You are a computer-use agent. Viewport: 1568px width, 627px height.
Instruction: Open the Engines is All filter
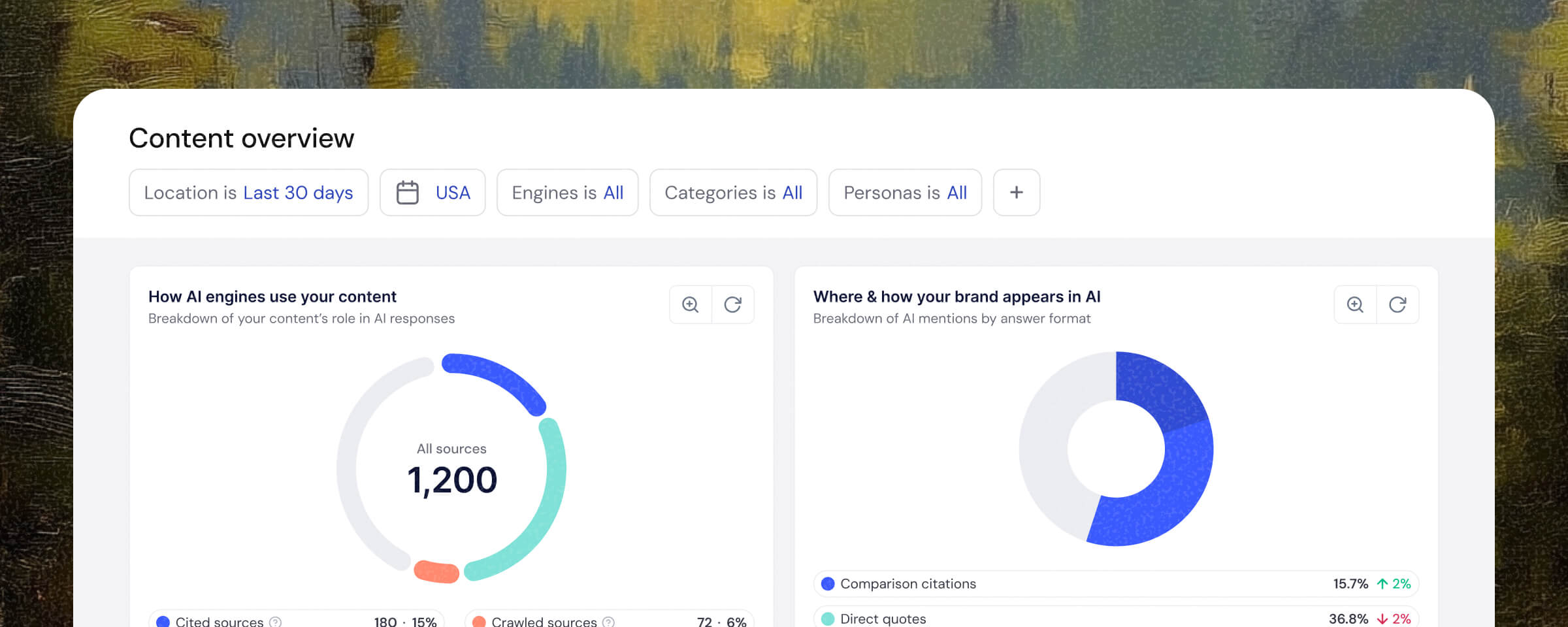567,193
